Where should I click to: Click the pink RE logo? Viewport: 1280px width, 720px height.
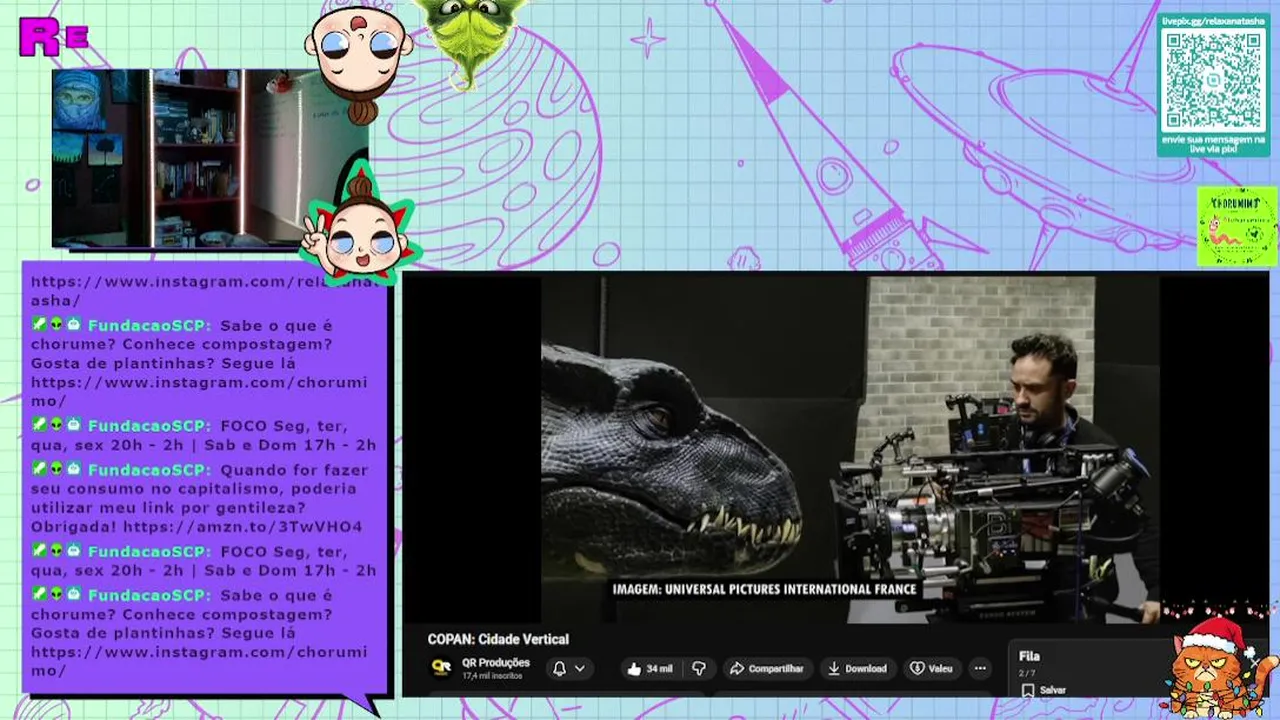54,36
